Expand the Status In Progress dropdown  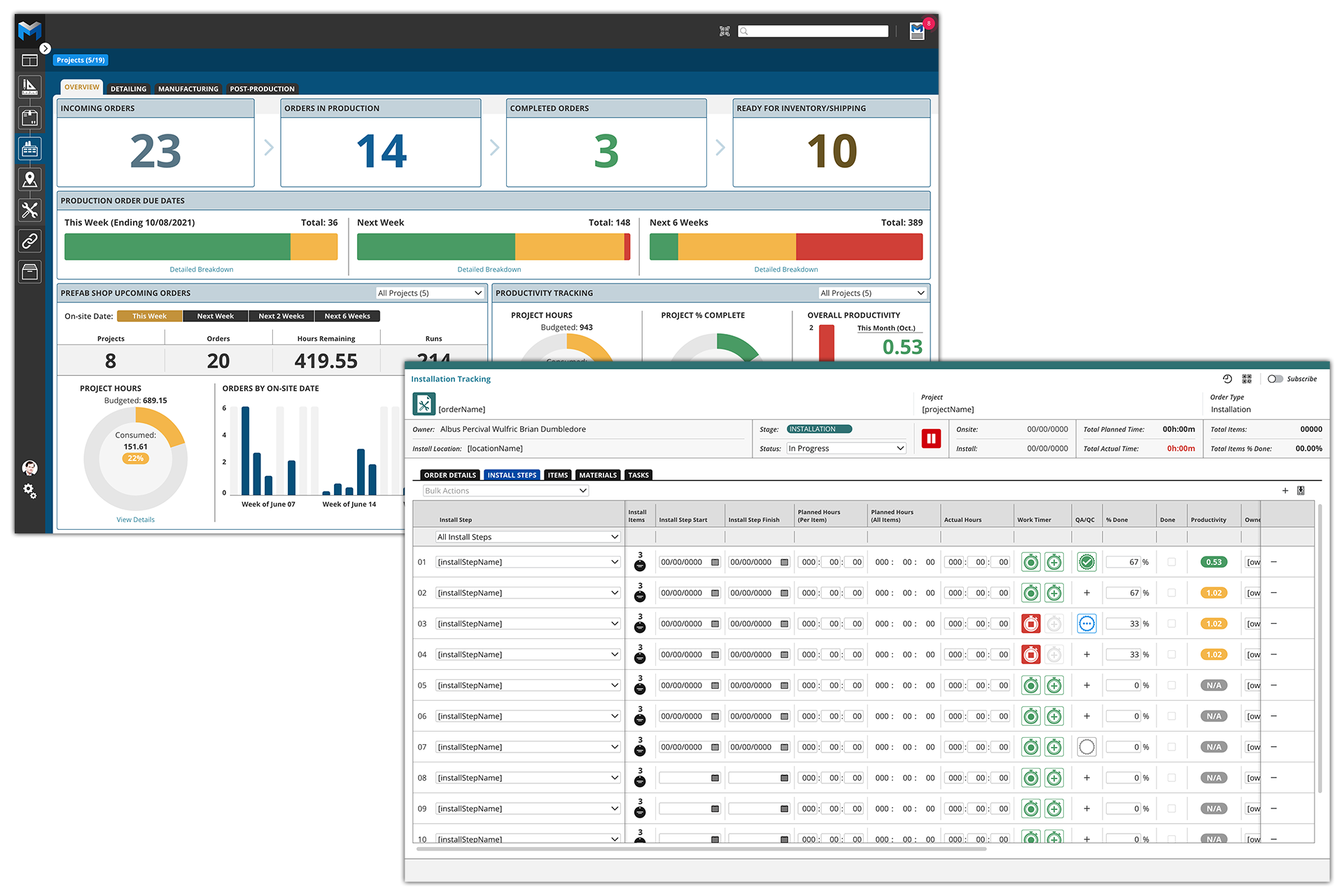click(846, 448)
